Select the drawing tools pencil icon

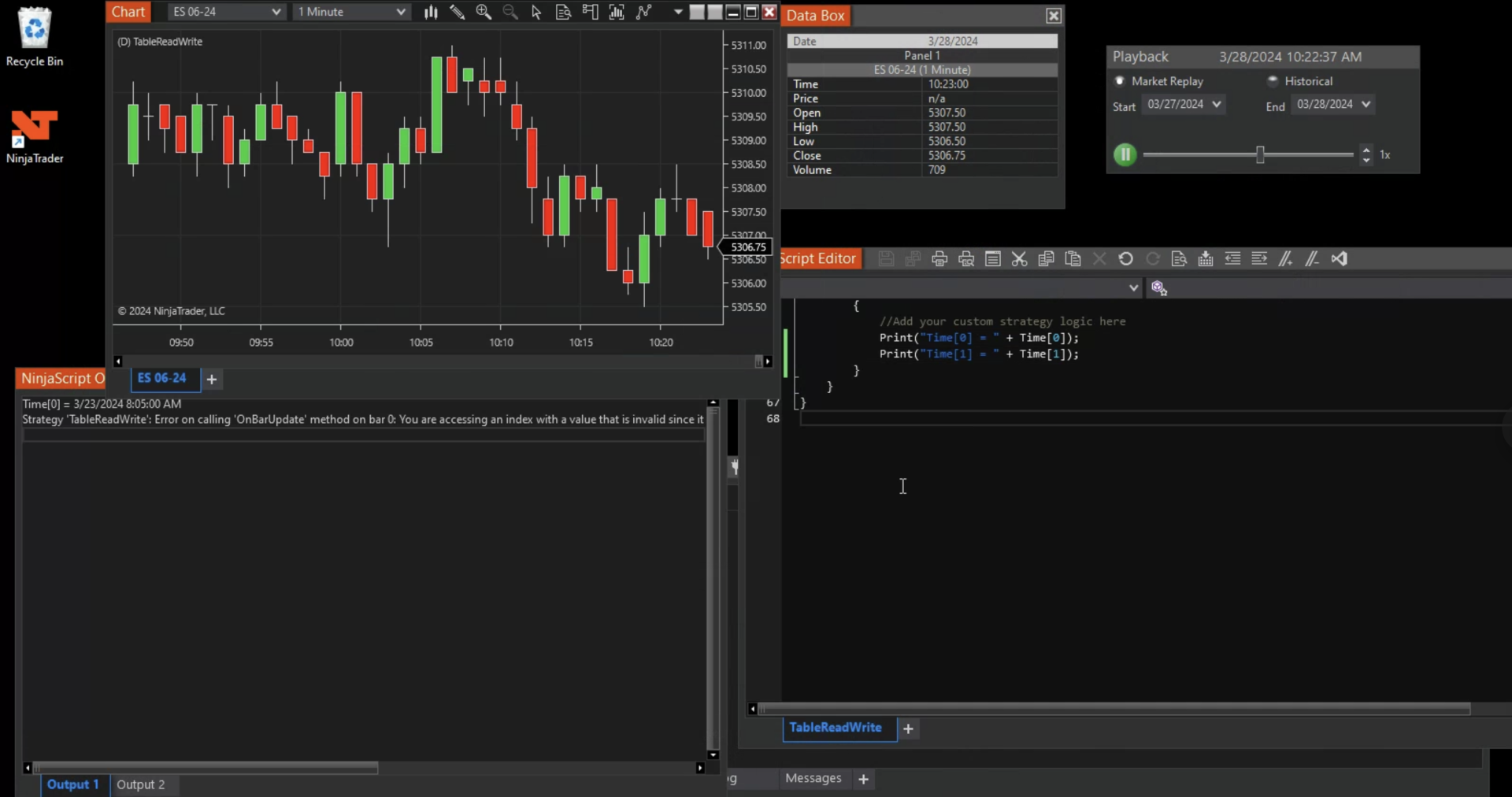pos(457,12)
